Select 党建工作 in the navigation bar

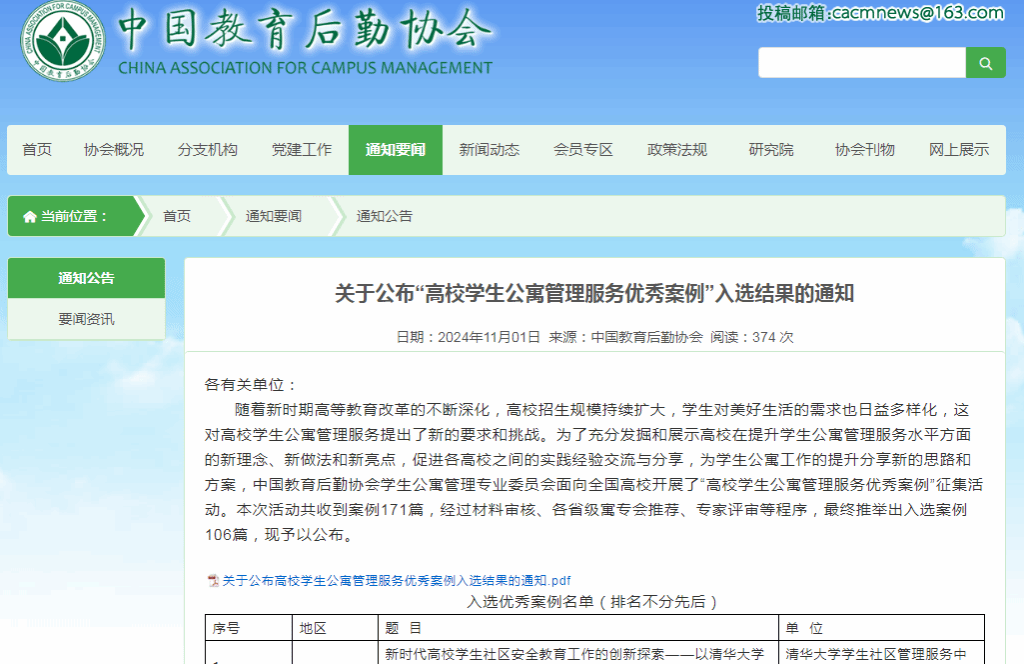coord(301,150)
